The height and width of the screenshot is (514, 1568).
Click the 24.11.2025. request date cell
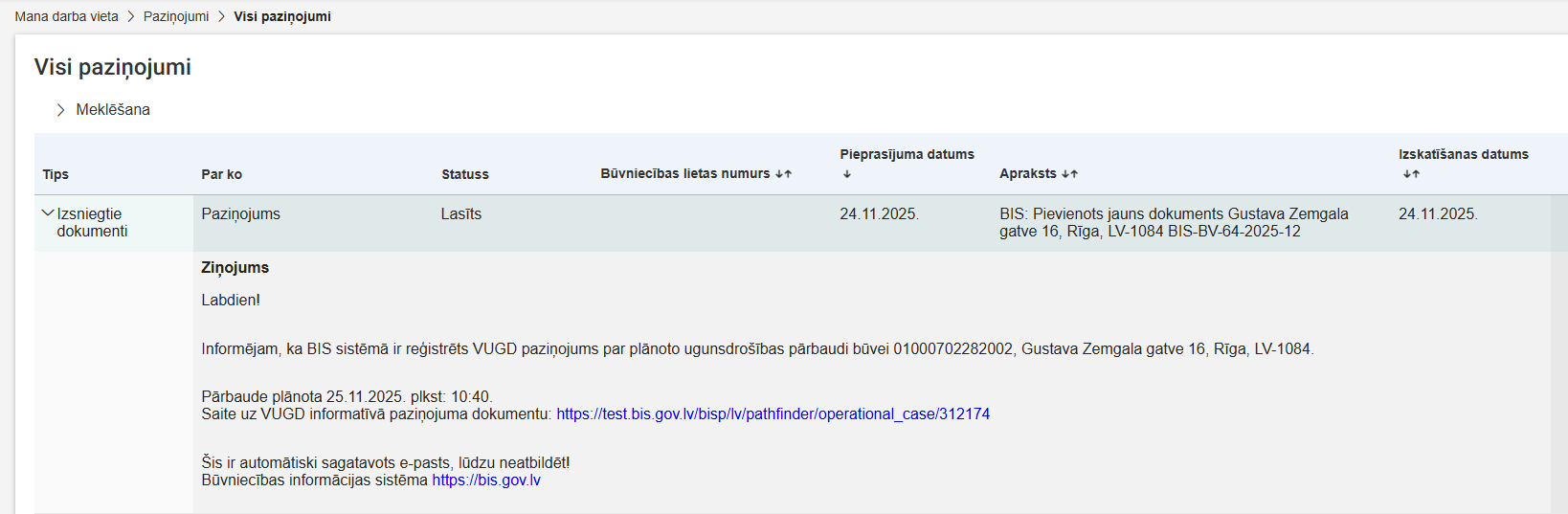tap(879, 214)
